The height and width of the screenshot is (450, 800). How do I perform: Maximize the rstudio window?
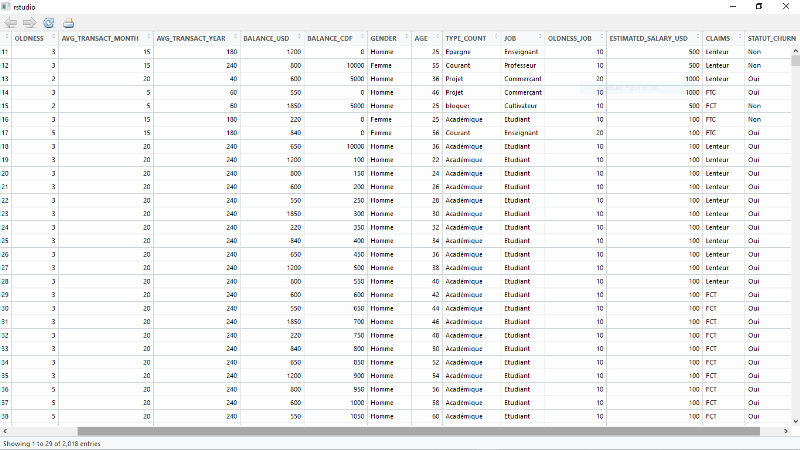[758, 6]
